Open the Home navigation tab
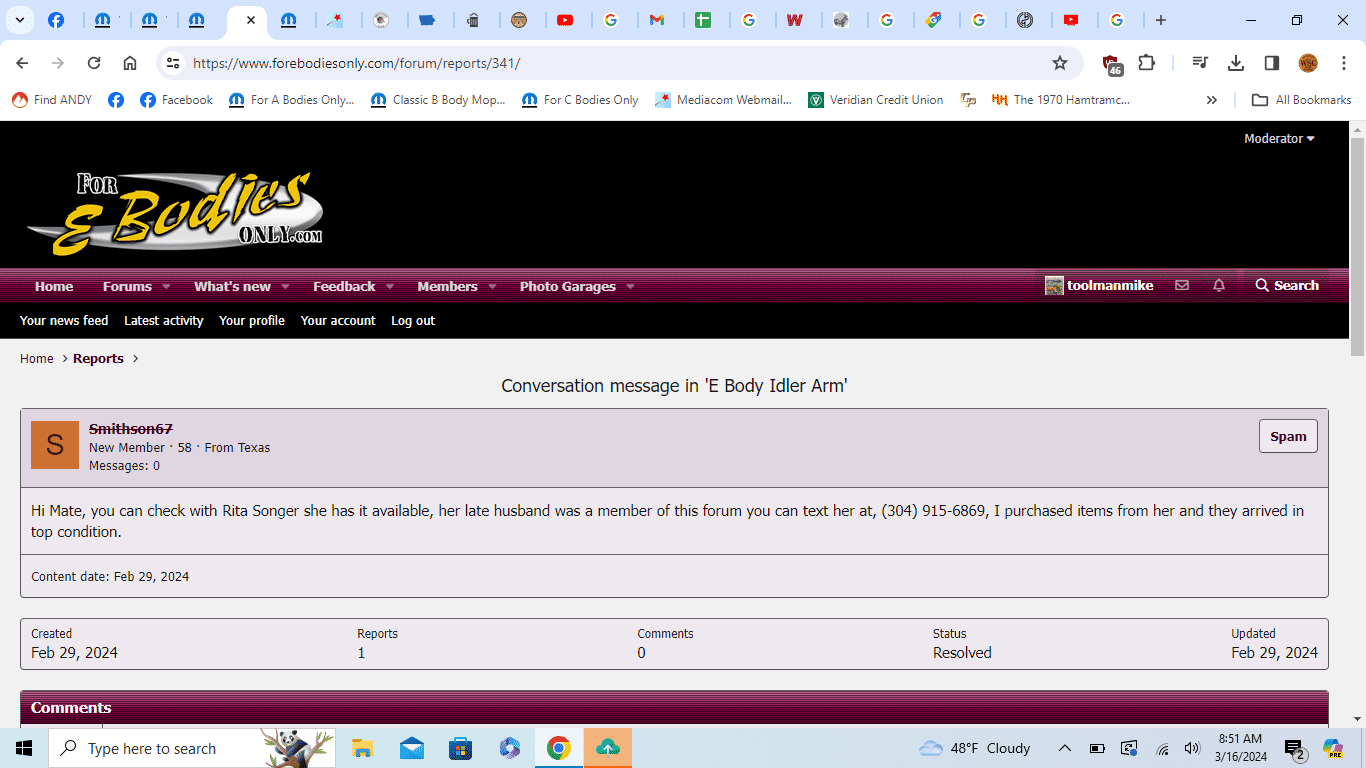 [x=54, y=287]
